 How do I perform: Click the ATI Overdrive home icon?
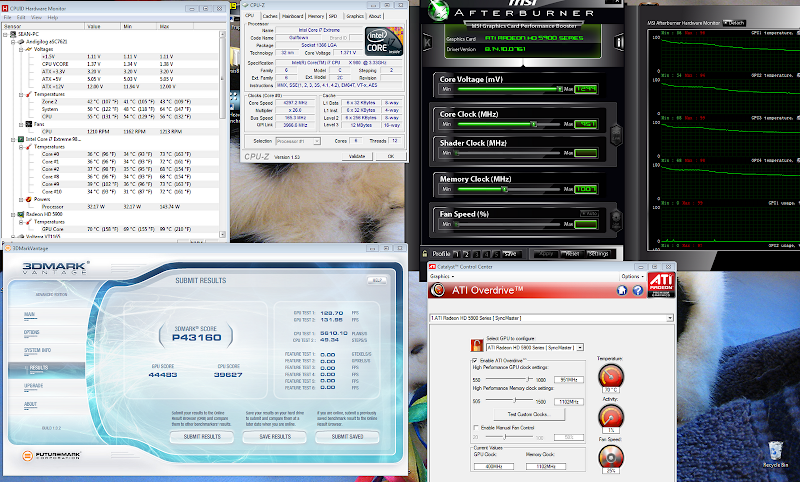click(621, 290)
